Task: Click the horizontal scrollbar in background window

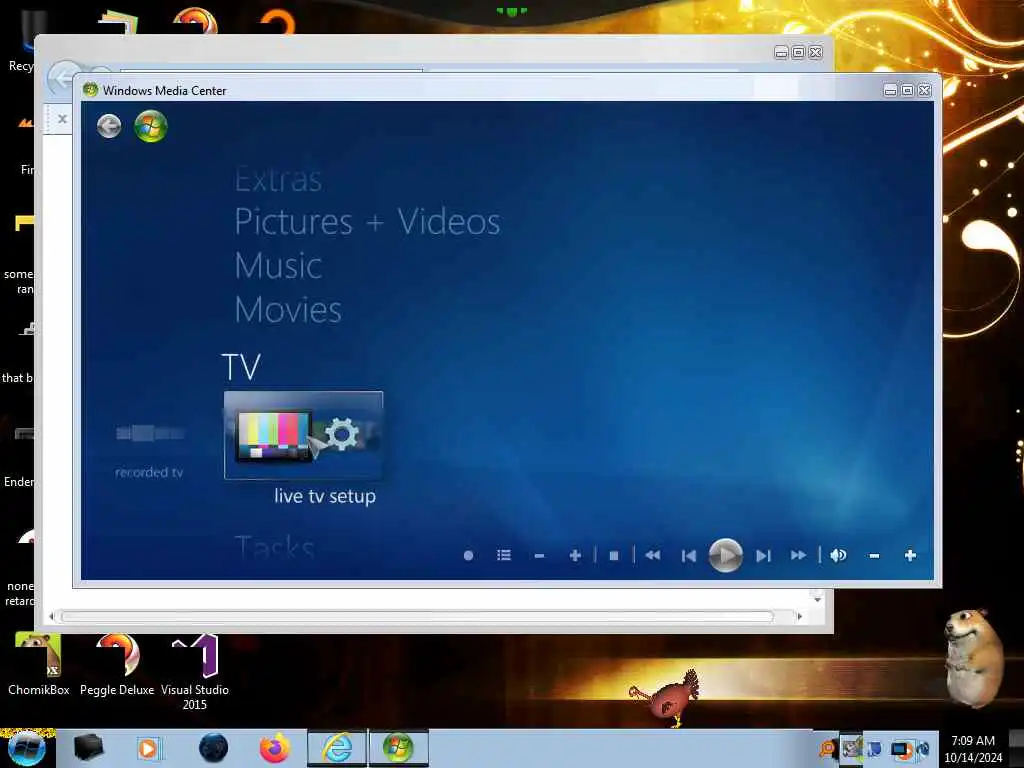Action: pyautogui.click(x=418, y=616)
